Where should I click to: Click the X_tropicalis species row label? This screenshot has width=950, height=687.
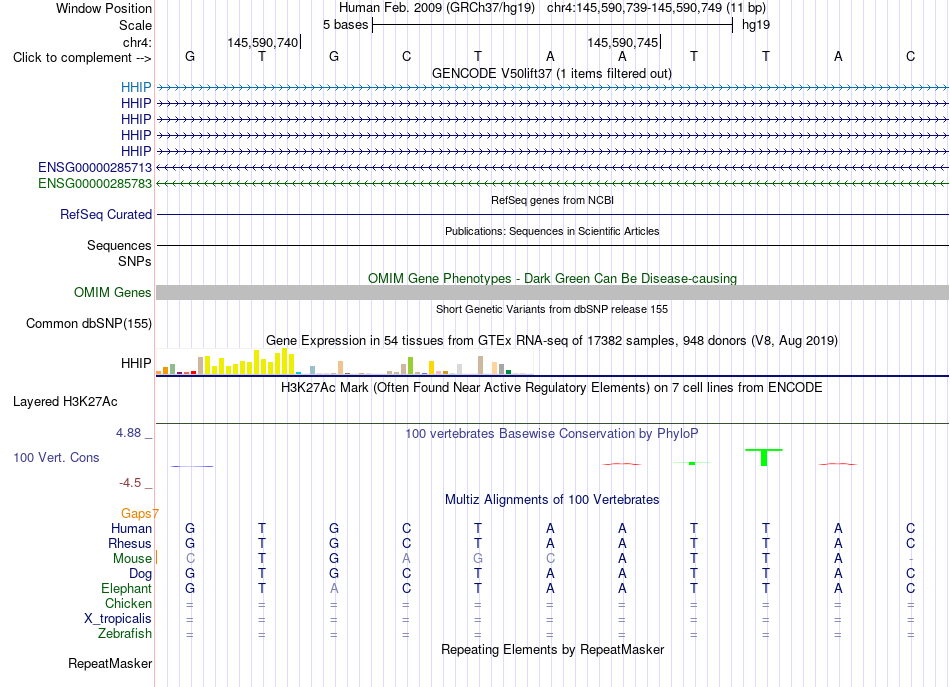coord(118,619)
